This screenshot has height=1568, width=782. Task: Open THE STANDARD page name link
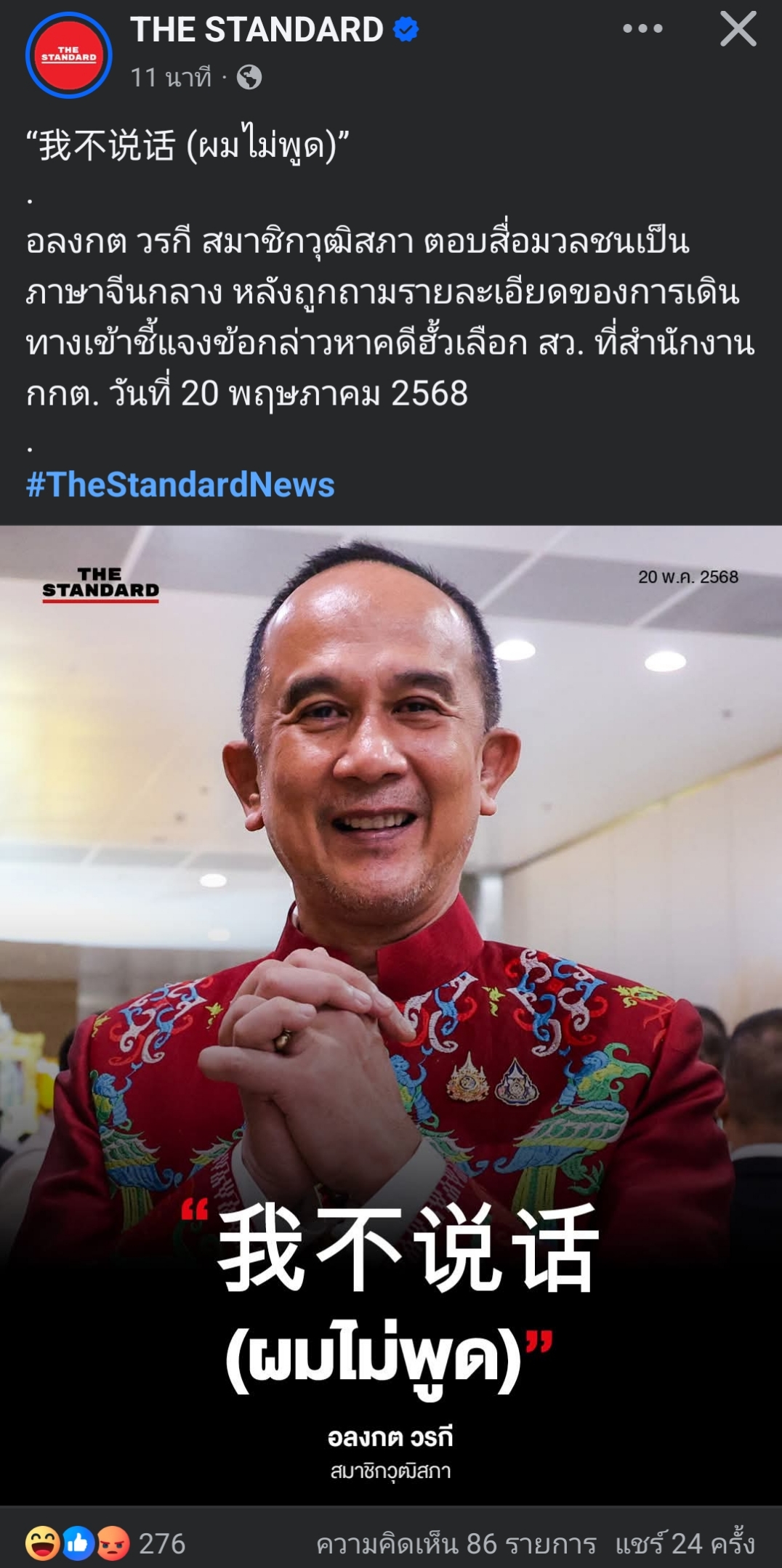coord(257,30)
